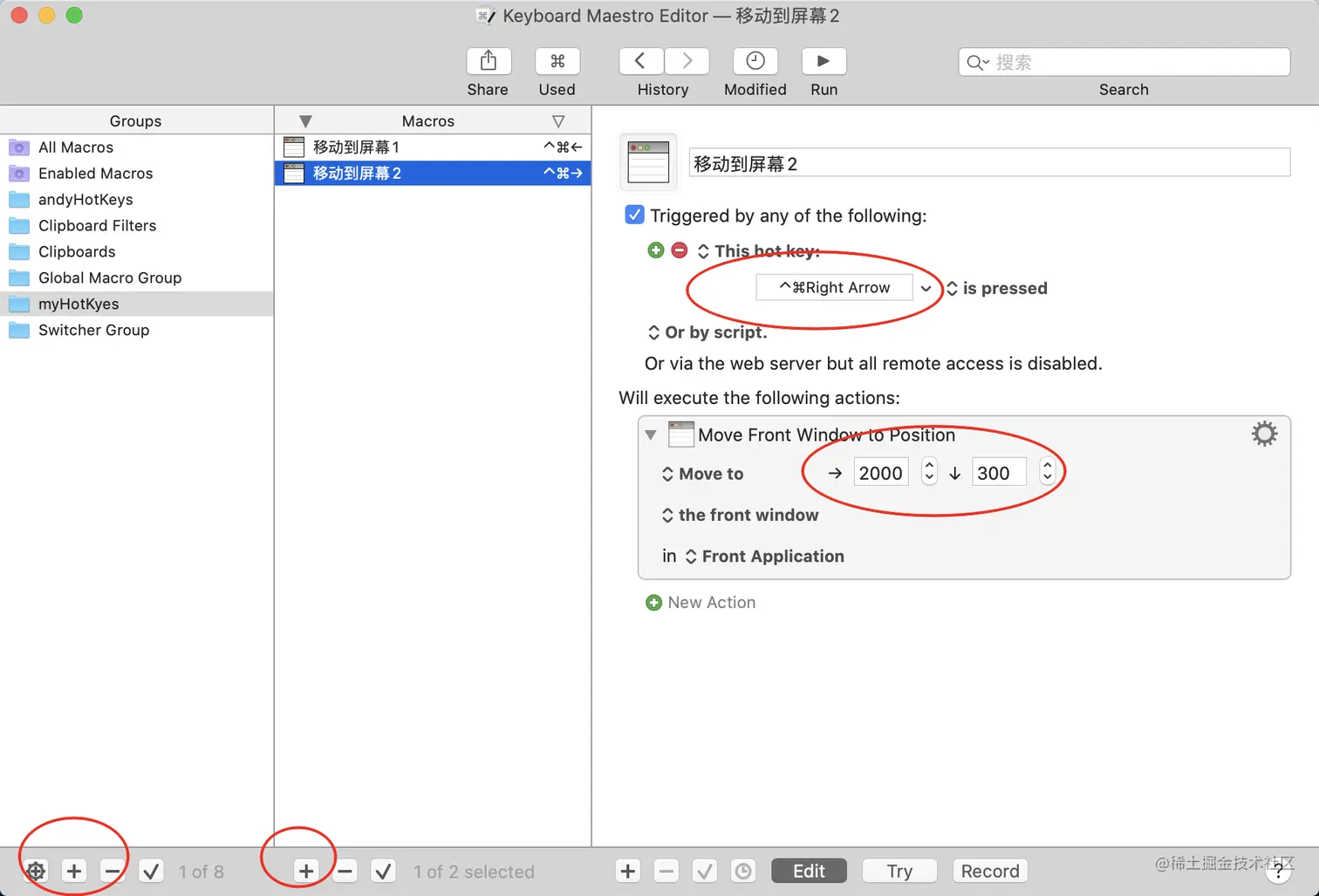Add a new trigger with green plus
The height and width of the screenshot is (896, 1319).
(x=656, y=250)
